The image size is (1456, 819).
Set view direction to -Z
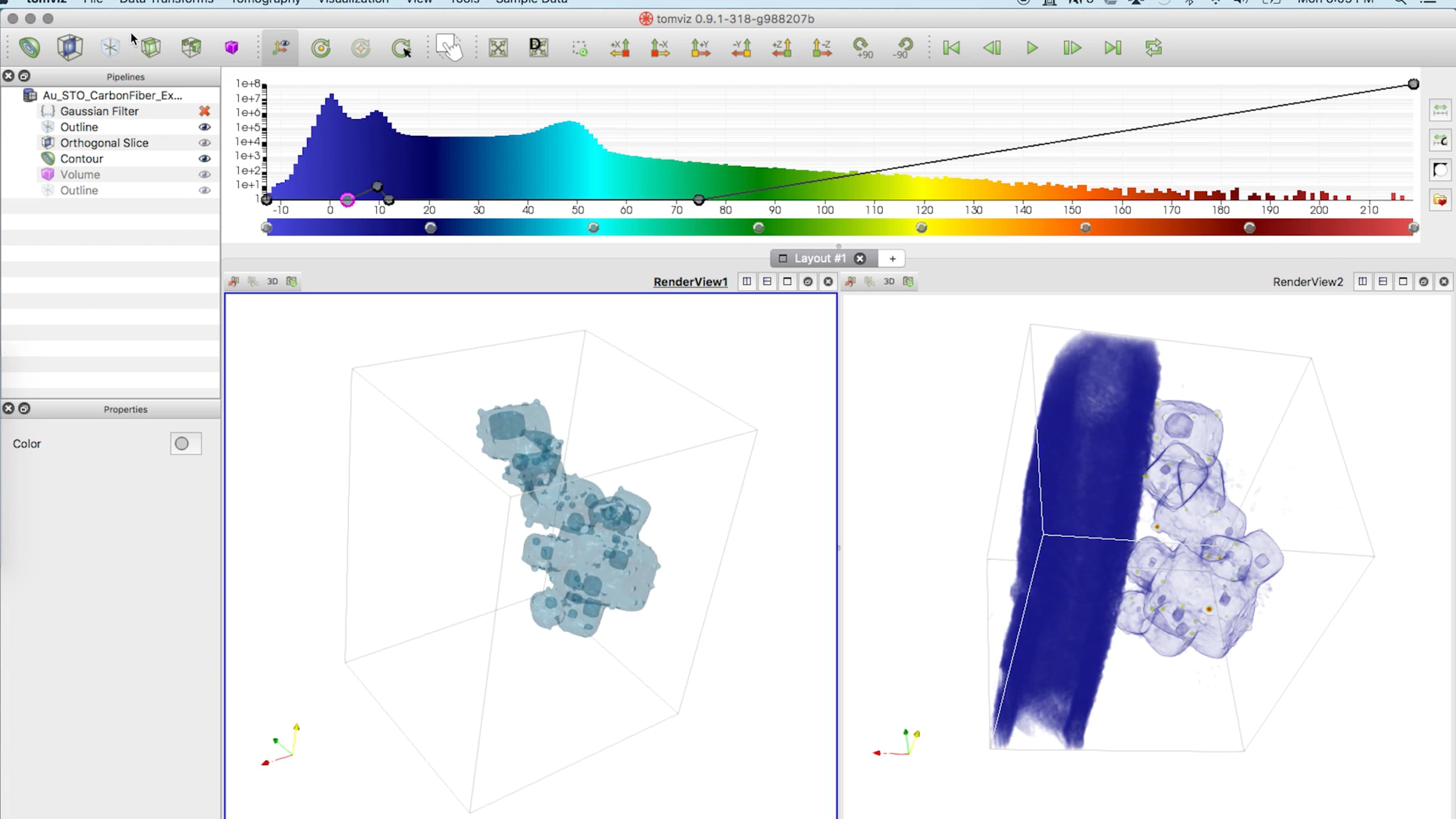[x=821, y=47]
